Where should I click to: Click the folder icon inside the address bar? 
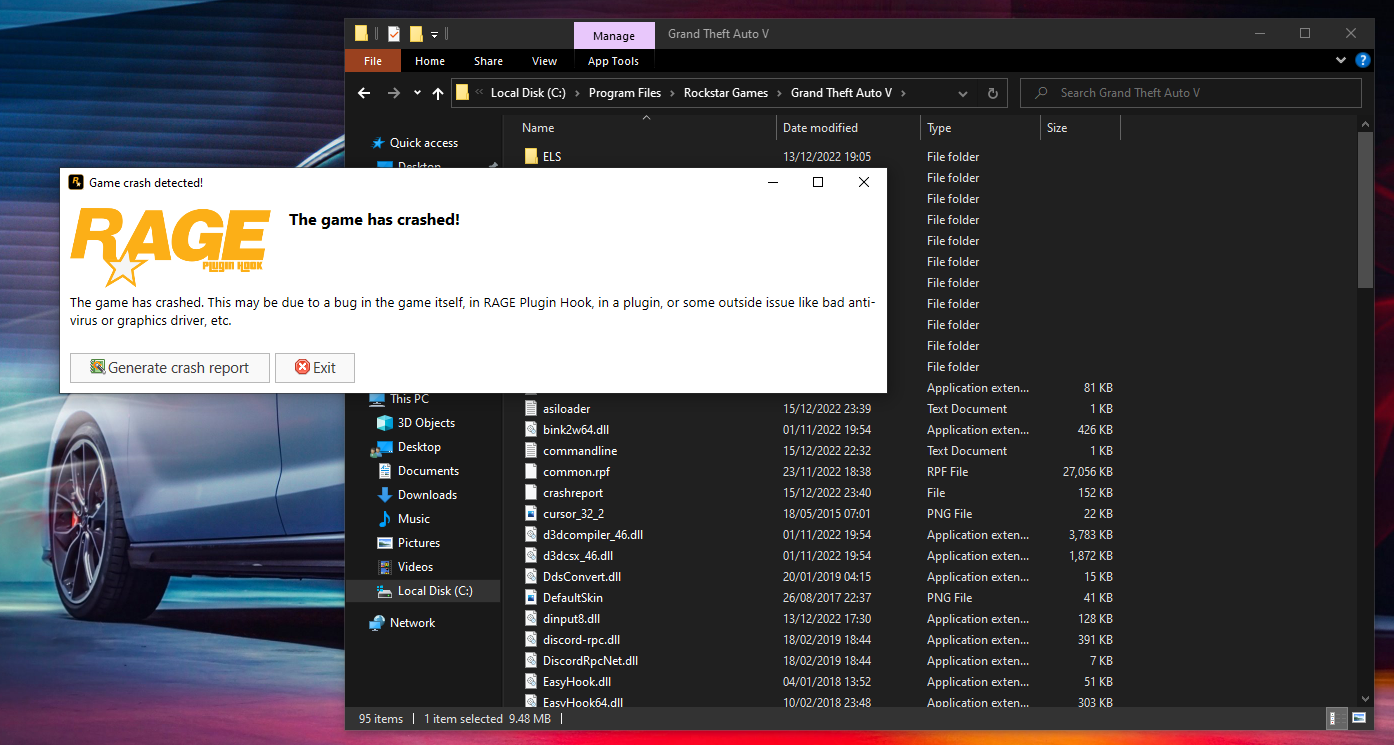click(462, 93)
